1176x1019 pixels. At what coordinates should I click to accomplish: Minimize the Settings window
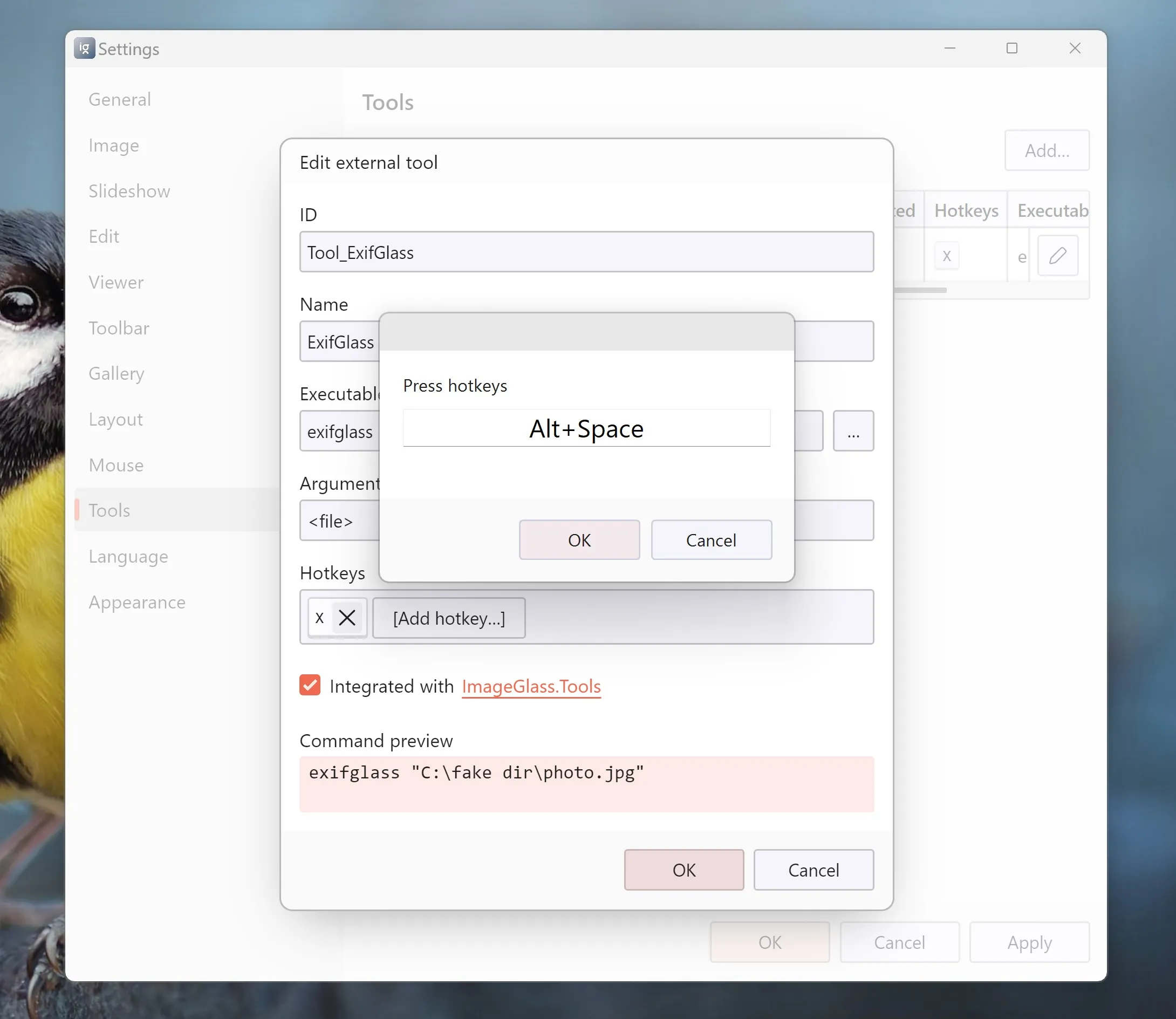coord(949,49)
